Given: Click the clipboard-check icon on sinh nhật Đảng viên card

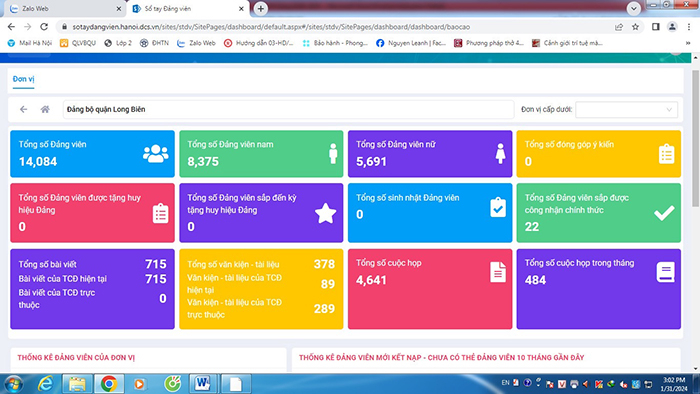Looking at the screenshot, I should coord(498,207).
